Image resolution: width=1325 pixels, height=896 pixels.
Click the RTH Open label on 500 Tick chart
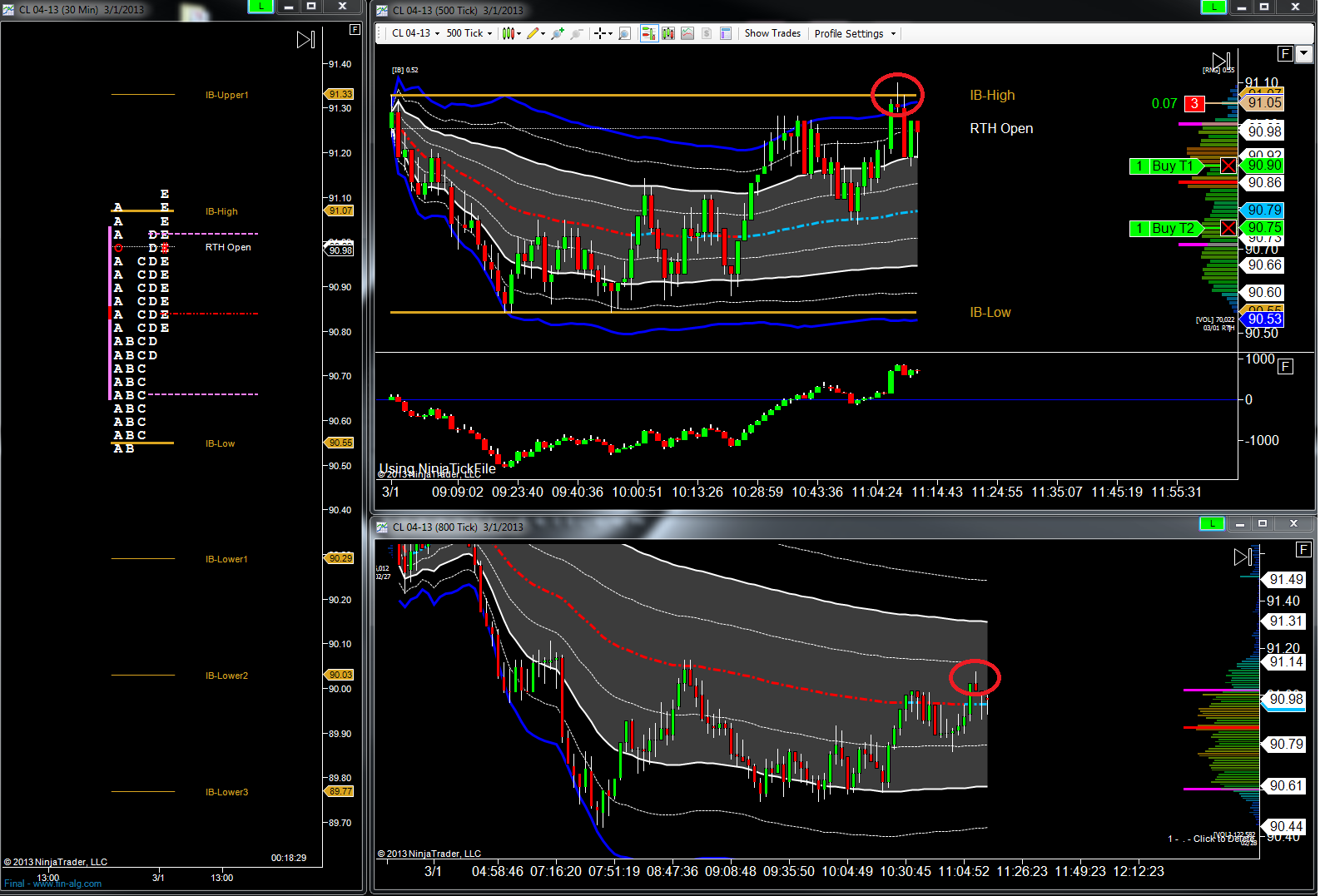1001,128
